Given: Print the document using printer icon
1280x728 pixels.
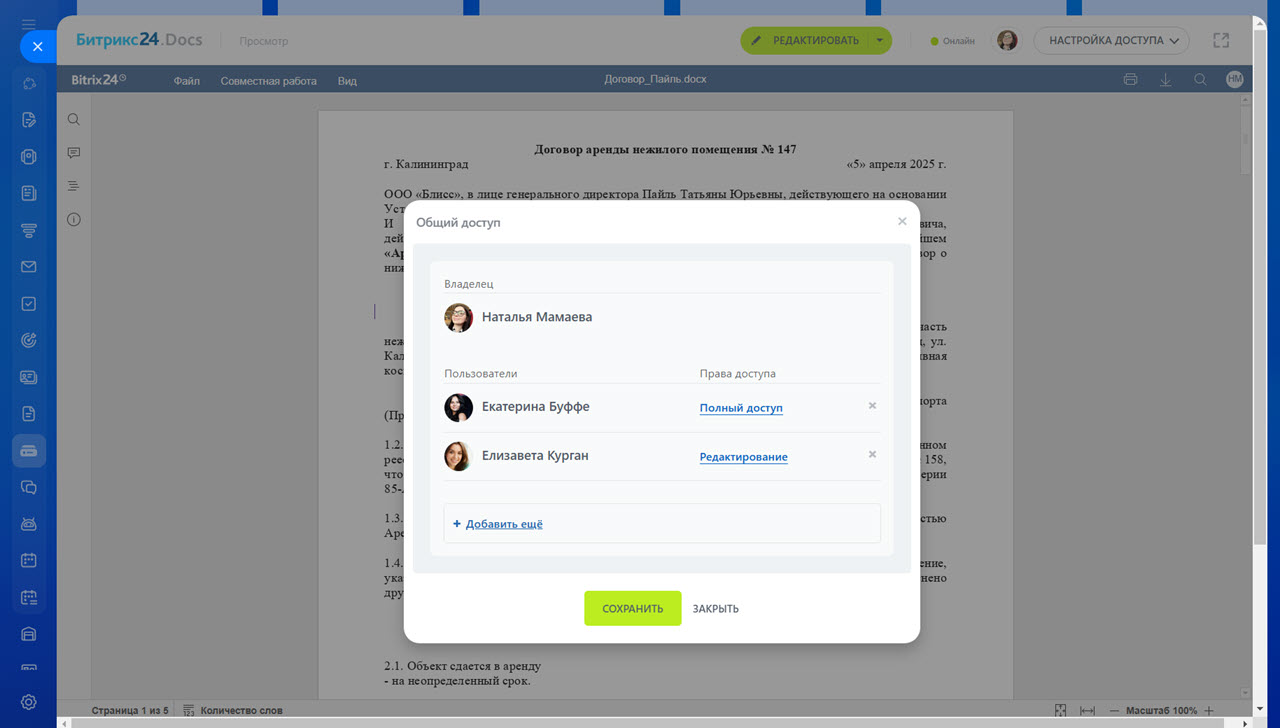Looking at the screenshot, I should pos(1130,80).
